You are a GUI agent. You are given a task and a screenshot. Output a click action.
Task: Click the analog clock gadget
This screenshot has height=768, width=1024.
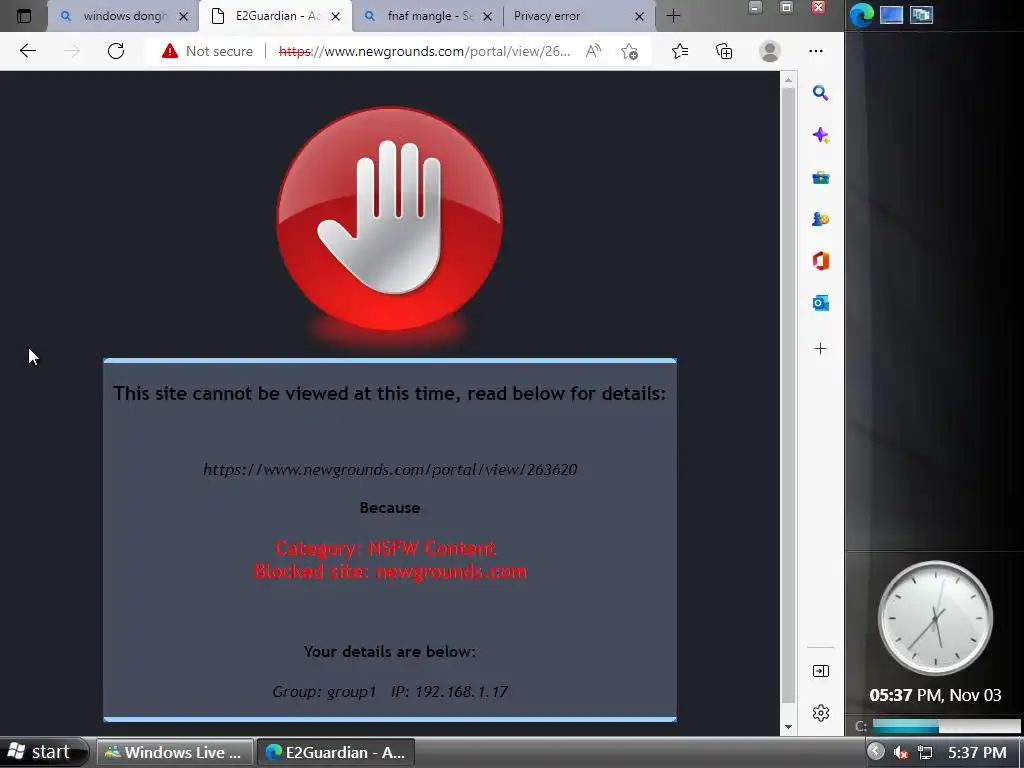pos(935,617)
